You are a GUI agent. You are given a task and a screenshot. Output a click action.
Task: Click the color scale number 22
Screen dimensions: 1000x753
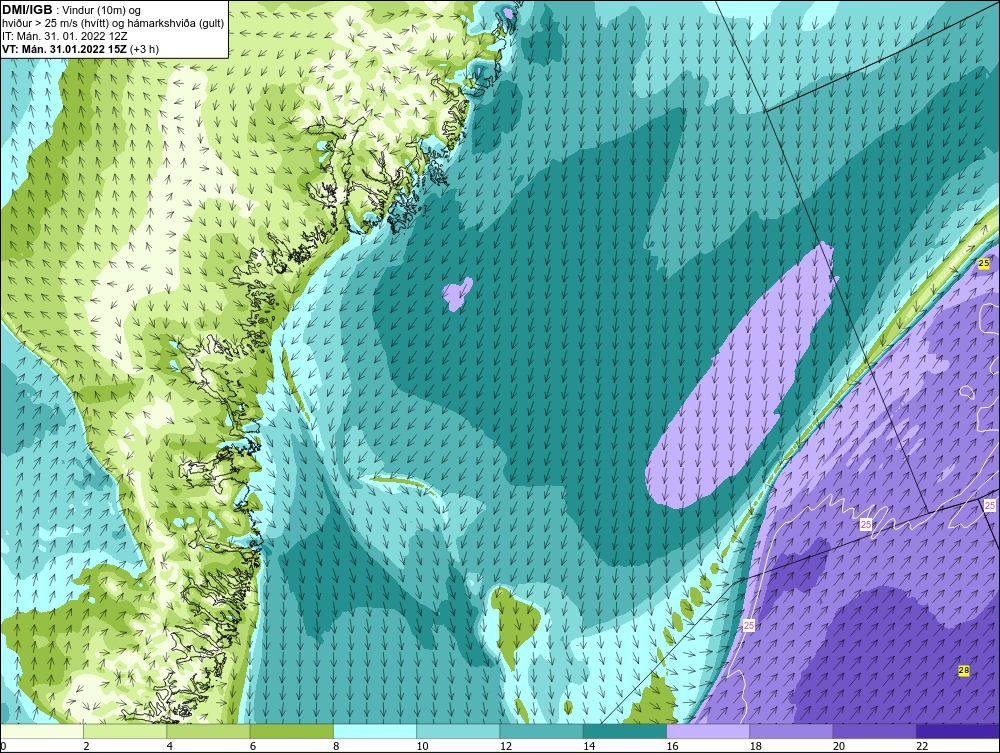click(x=922, y=747)
